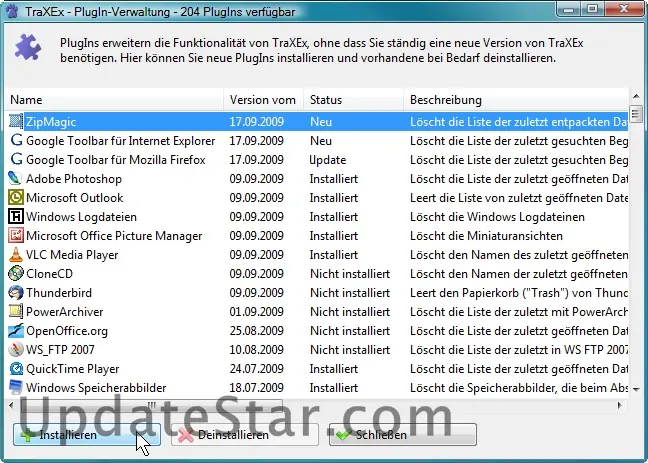Select the VLC Media Player row

pos(317,255)
